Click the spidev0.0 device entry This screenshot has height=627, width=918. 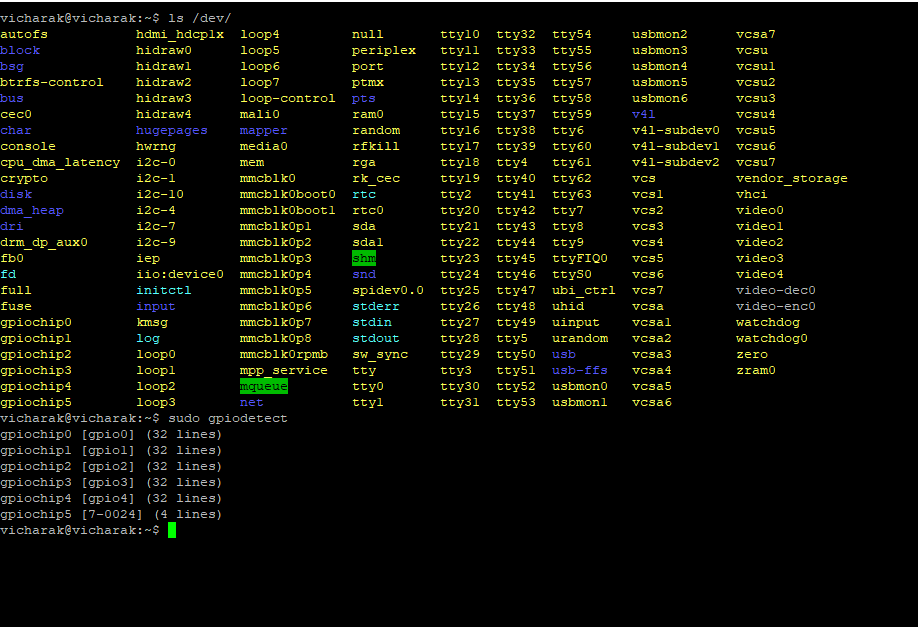pyautogui.click(x=387, y=290)
